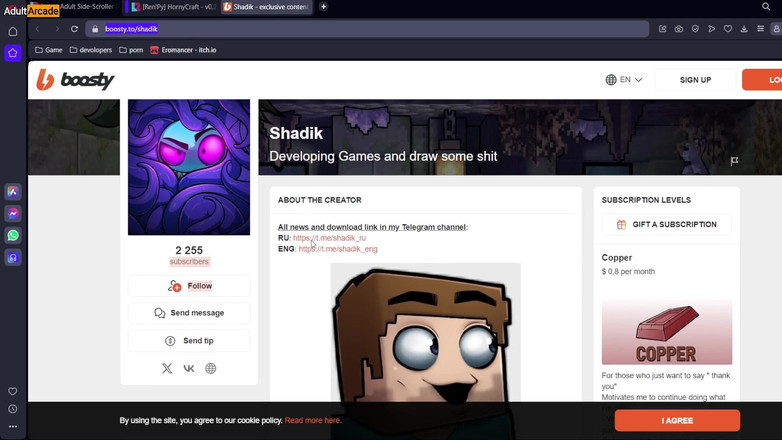Click the I AGREE cookie button

(x=677, y=421)
